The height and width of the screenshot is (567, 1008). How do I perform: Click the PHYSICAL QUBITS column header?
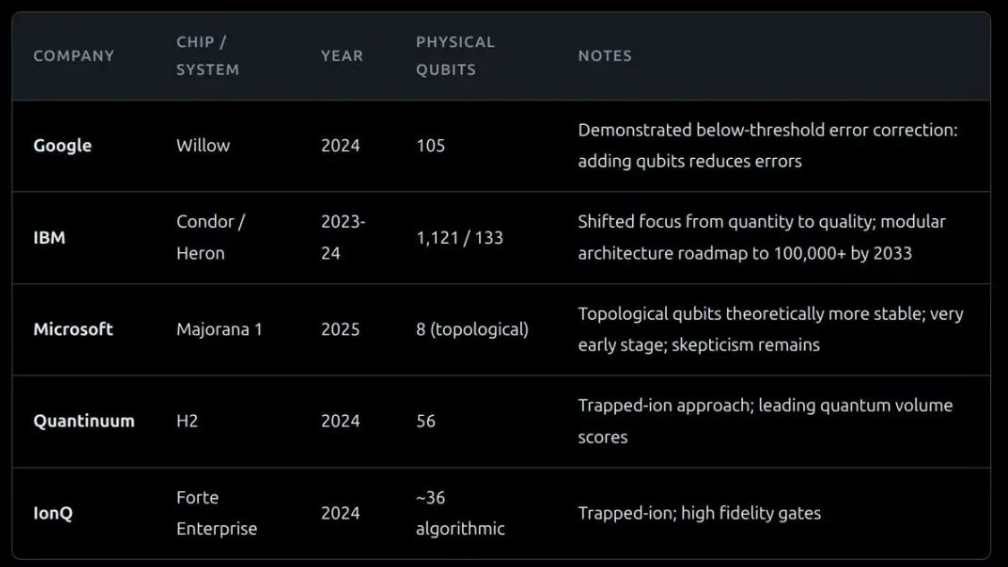455,56
